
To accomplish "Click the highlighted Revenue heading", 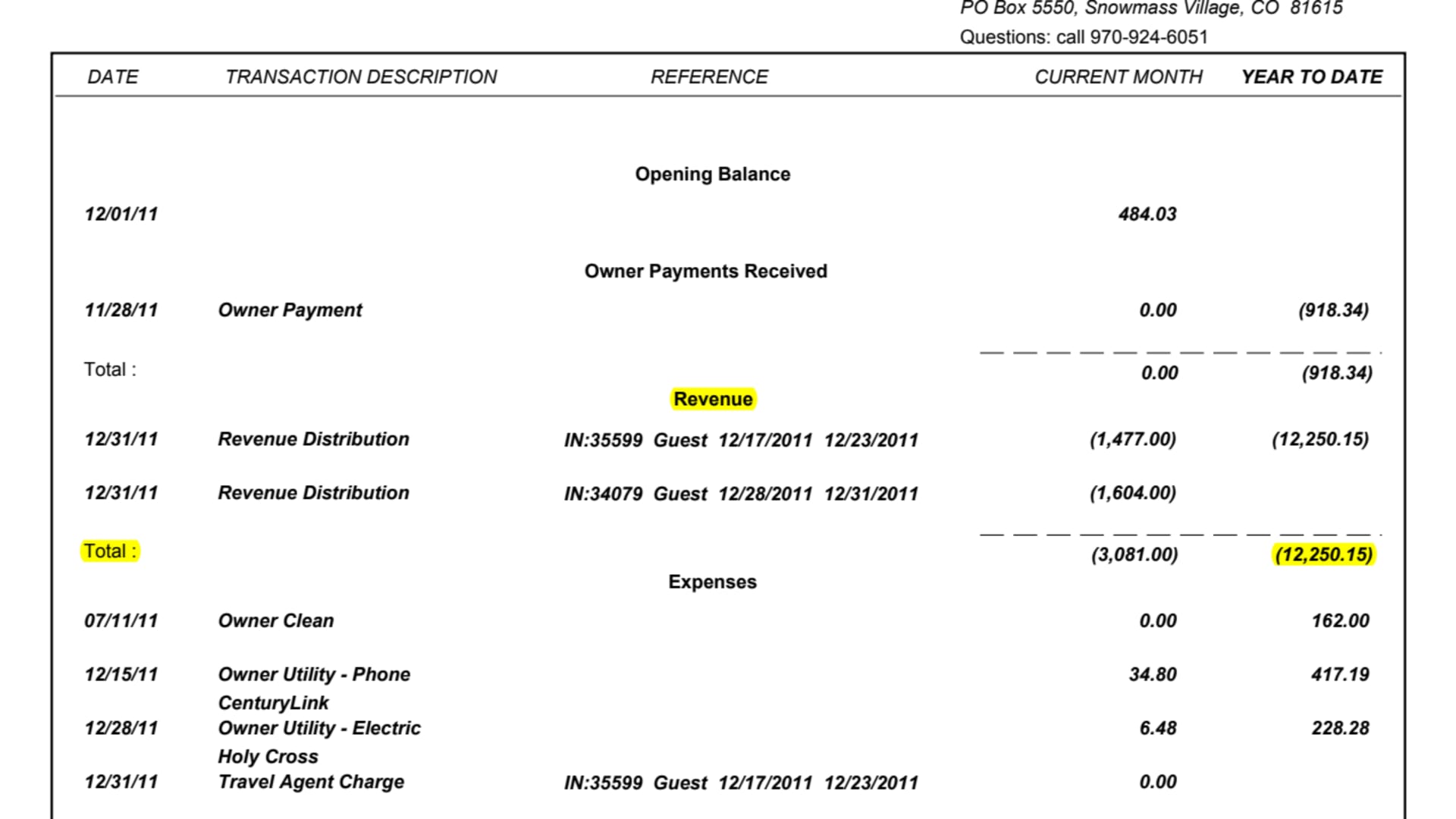I will click(x=713, y=399).
